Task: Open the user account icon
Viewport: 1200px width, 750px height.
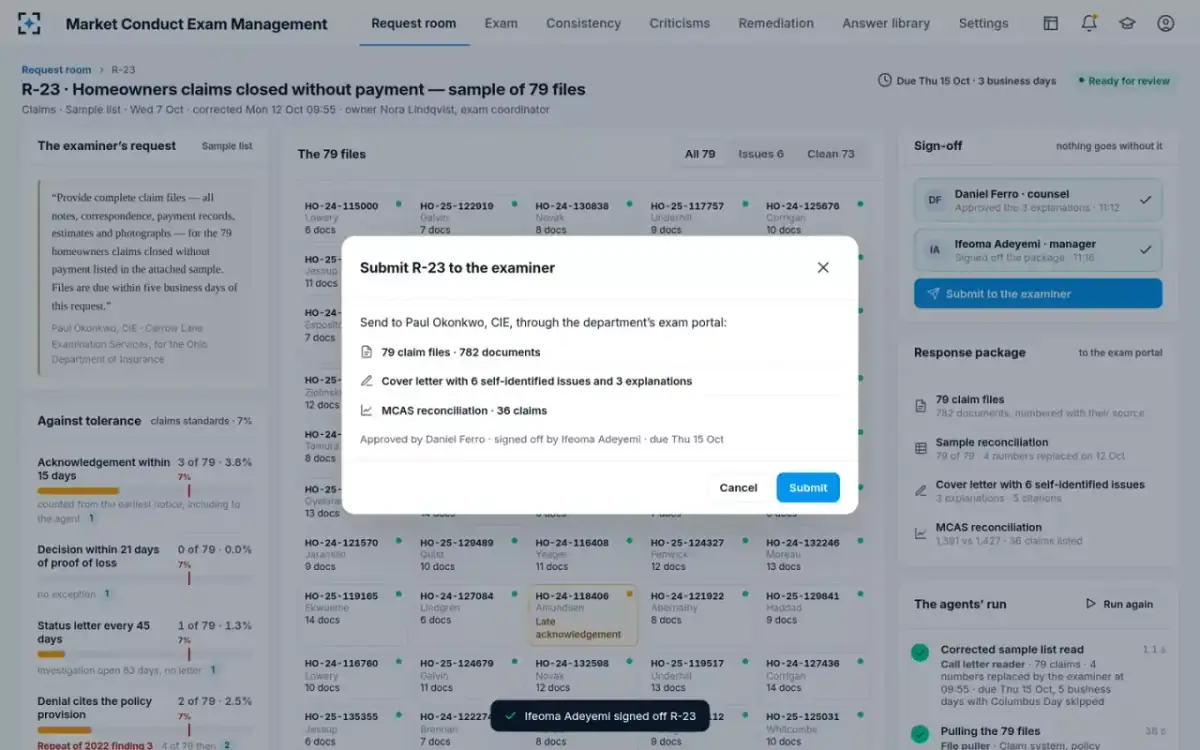Action: tap(1165, 23)
